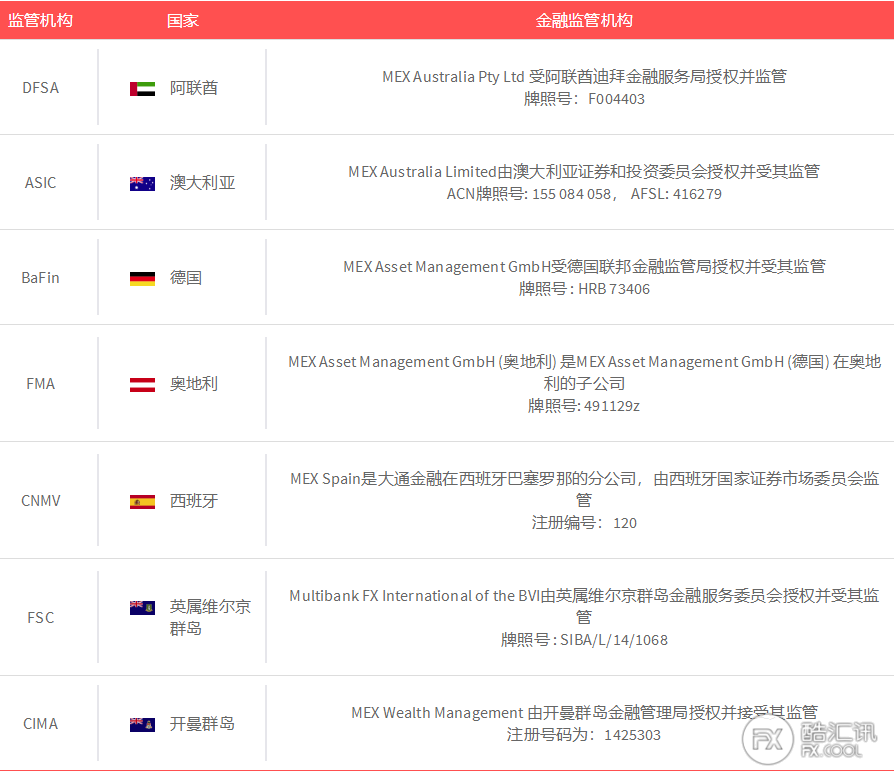Click the DFSA regulator cell
The height and width of the screenshot is (778, 894).
pos(40,88)
